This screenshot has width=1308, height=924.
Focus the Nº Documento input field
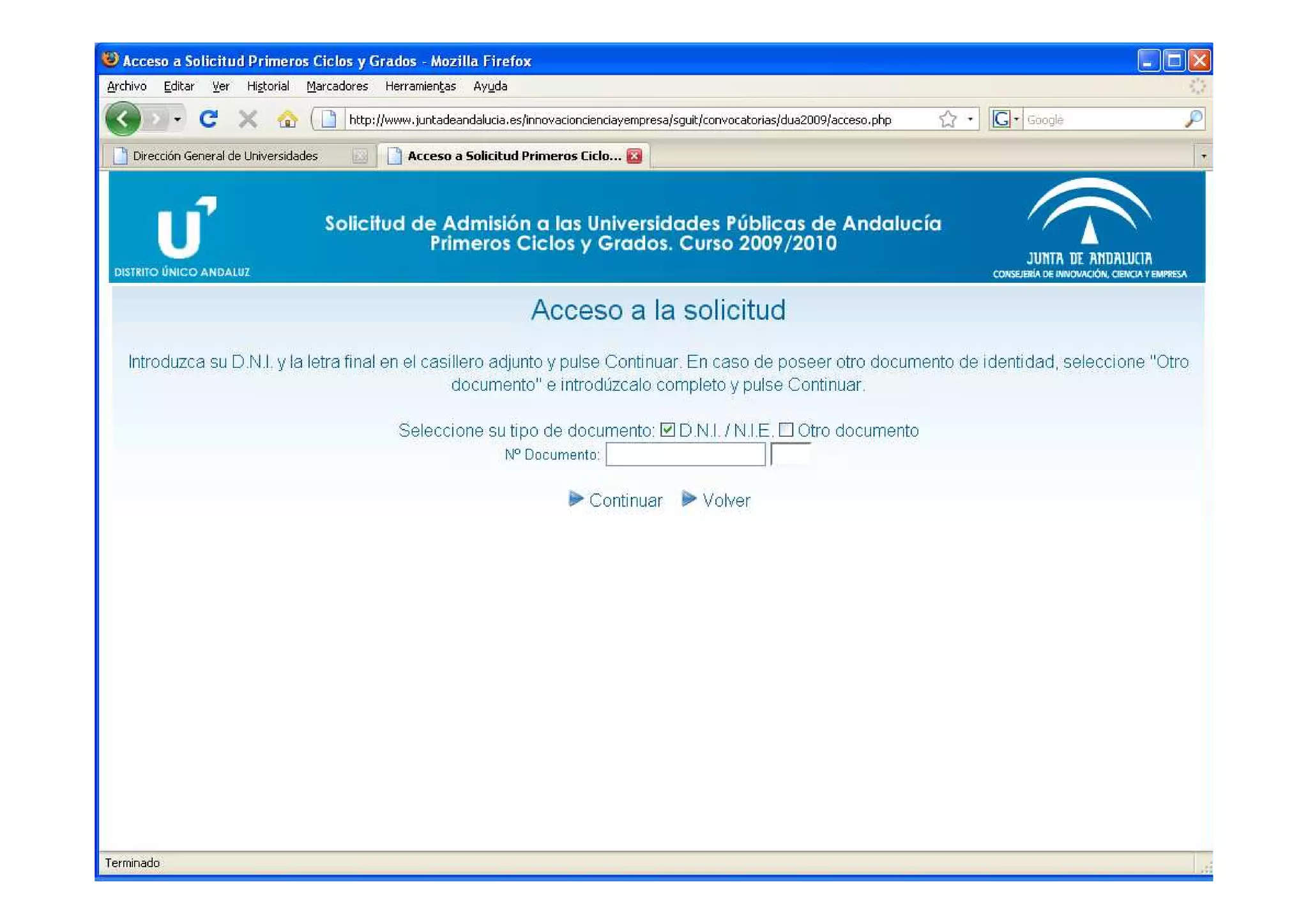pyautogui.click(x=685, y=455)
